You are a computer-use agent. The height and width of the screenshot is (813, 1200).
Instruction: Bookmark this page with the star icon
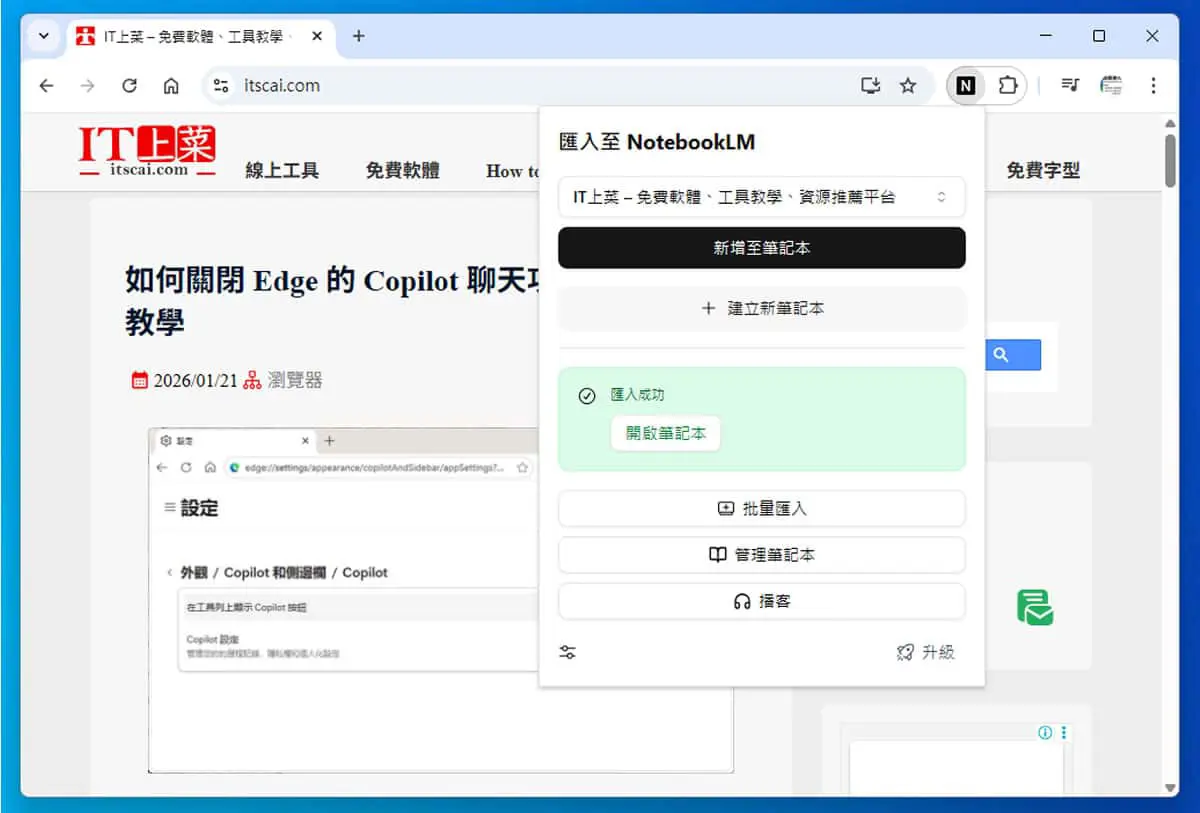coord(908,86)
